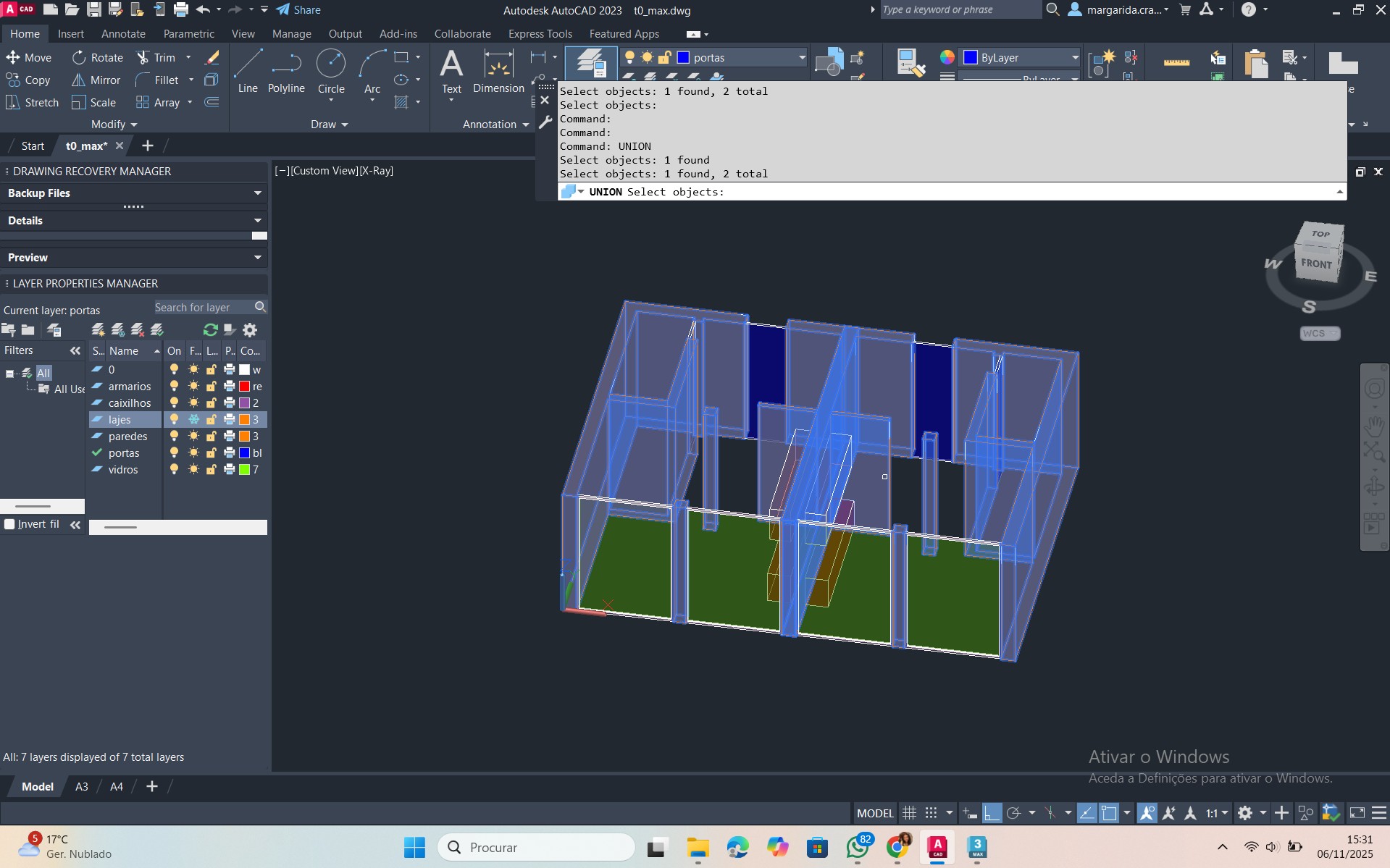Click the Share button
Image resolution: width=1390 pixels, height=868 pixels.
(x=298, y=10)
